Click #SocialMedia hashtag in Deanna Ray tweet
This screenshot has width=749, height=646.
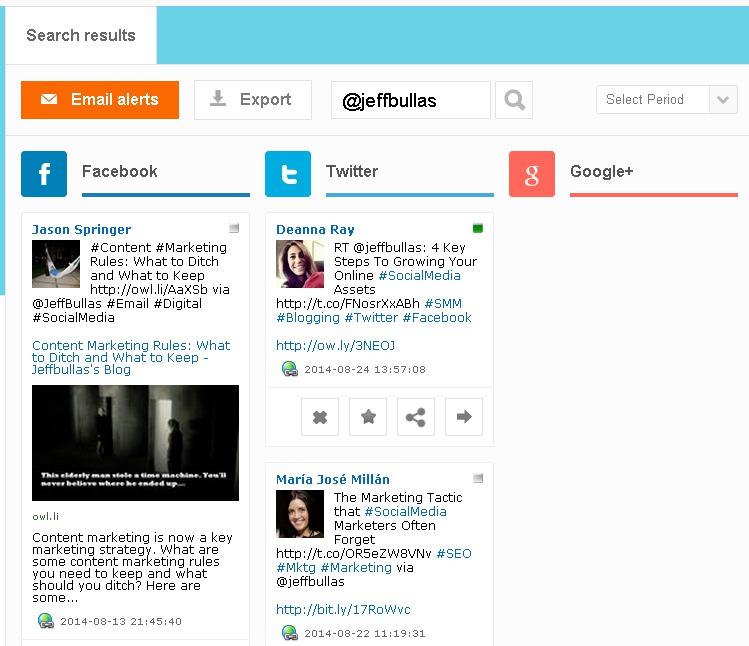pyautogui.click(x=419, y=276)
